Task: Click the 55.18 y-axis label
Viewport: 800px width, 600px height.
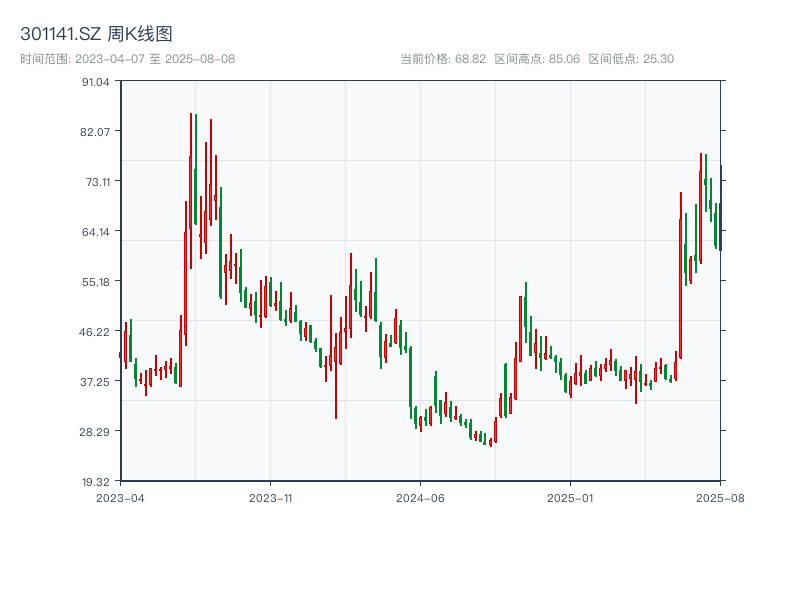Action: point(97,282)
